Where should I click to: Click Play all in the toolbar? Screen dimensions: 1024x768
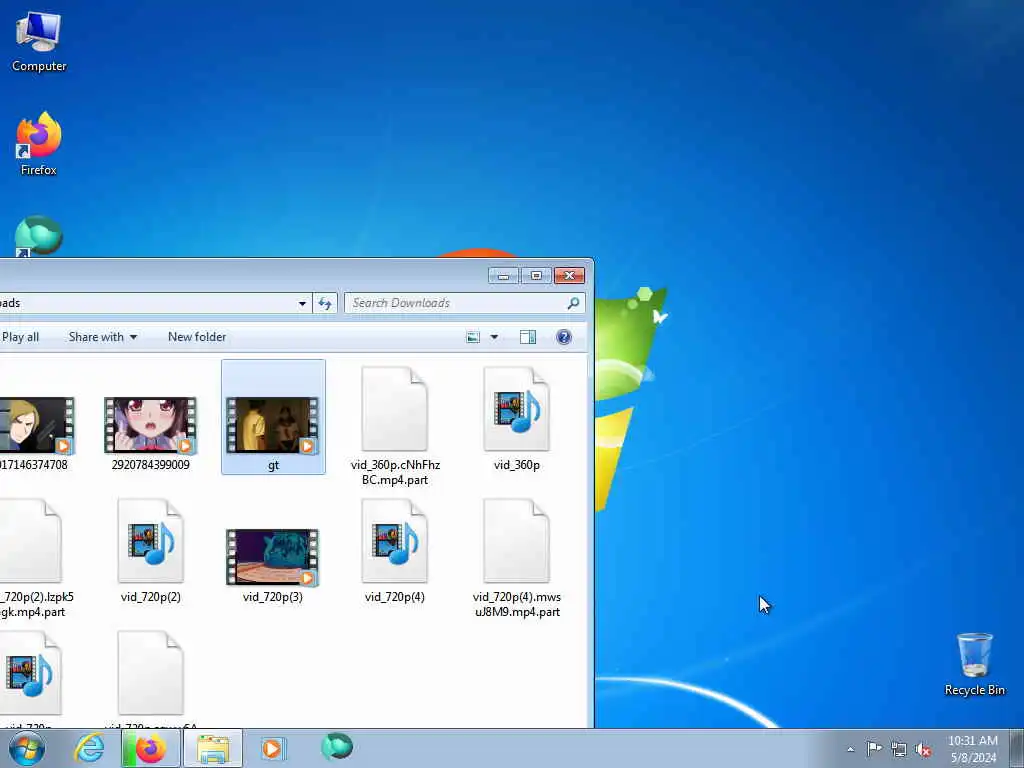tap(20, 337)
